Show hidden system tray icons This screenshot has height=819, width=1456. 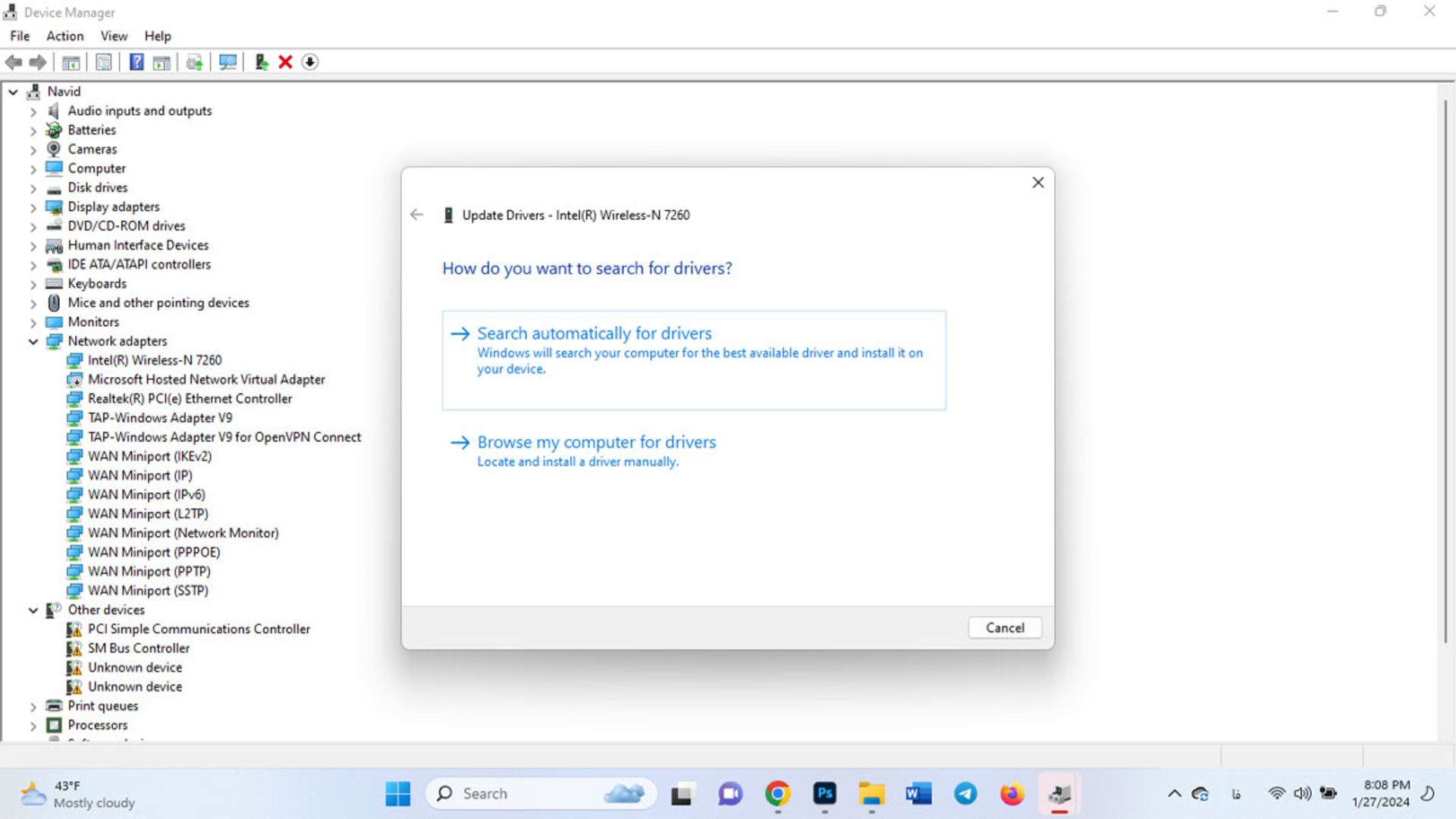[x=1174, y=794]
